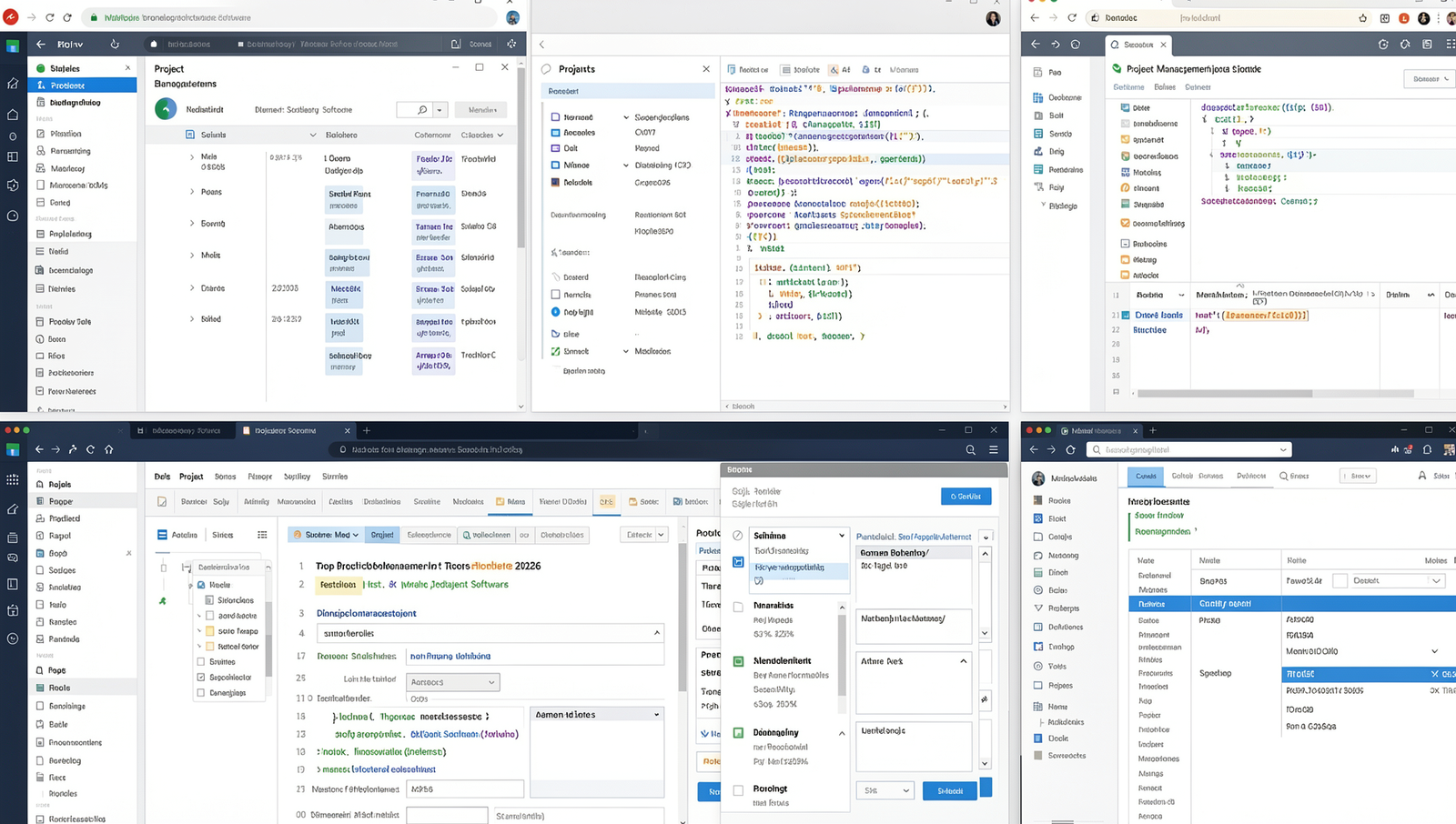Tick the Normod checkbox in Projaıts panel
The width and height of the screenshot is (1456, 824).
click(x=555, y=117)
